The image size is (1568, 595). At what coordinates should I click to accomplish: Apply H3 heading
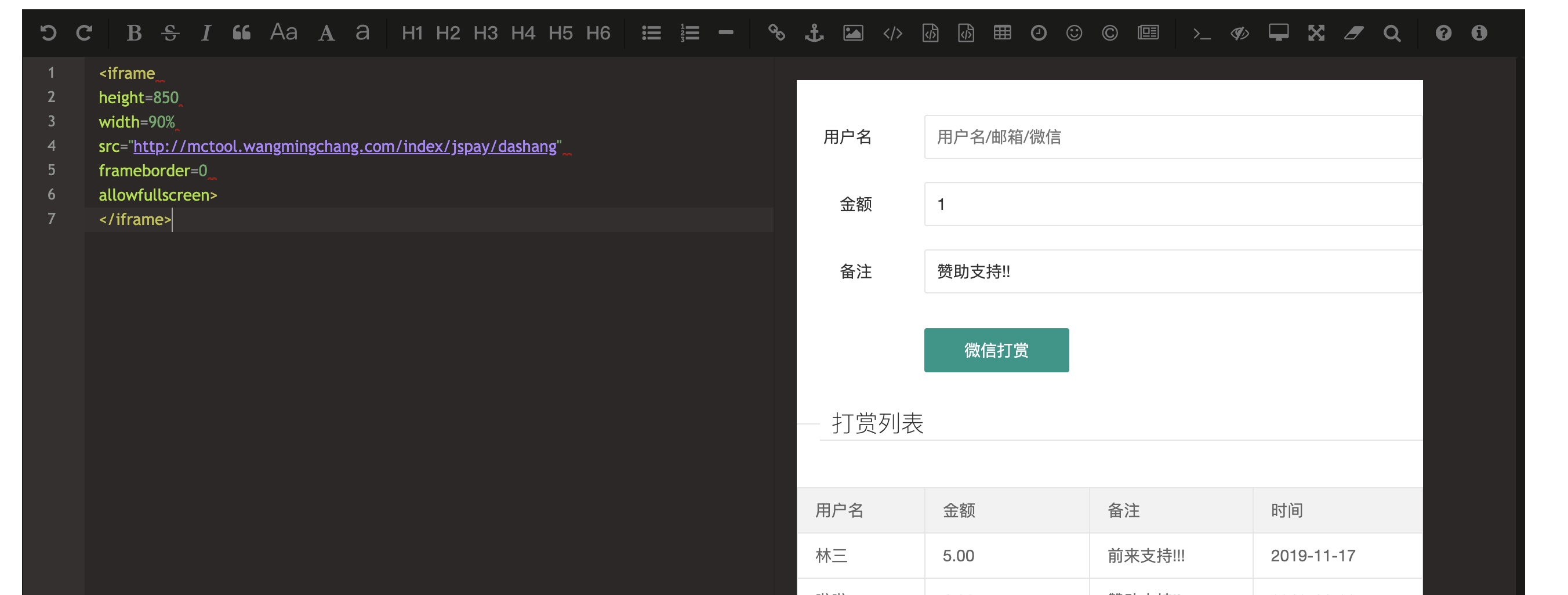[x=486, y=33]
